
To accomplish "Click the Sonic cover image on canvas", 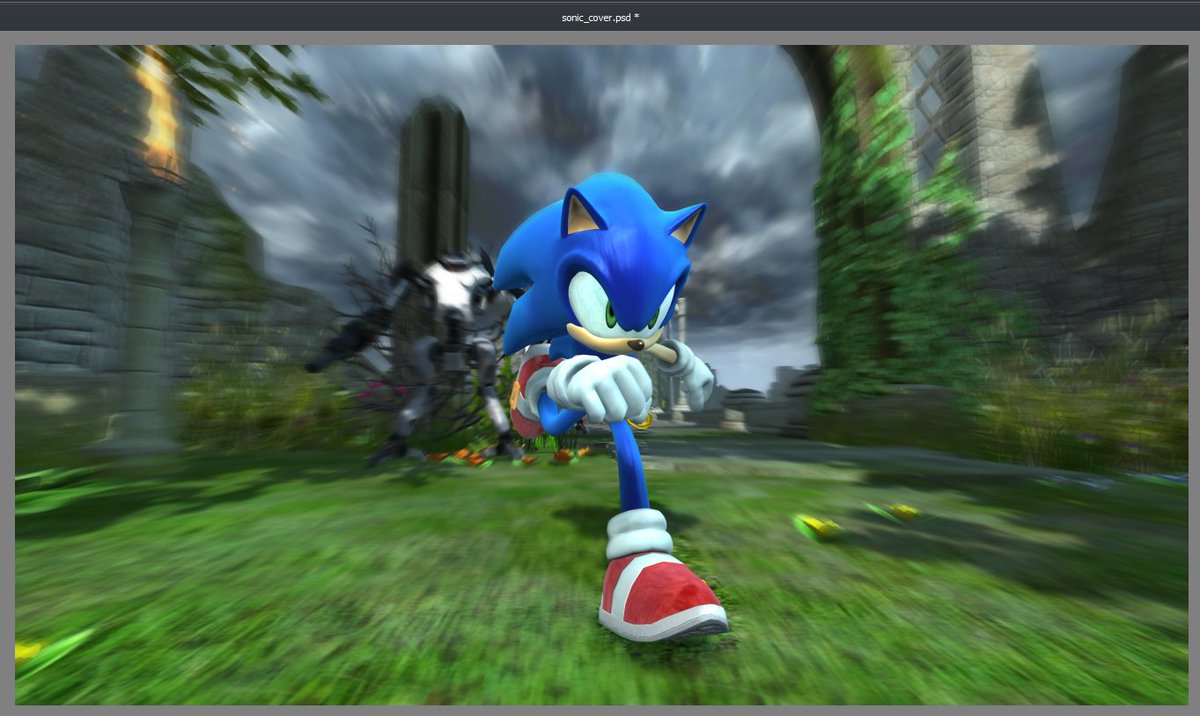I will (601, 374).
